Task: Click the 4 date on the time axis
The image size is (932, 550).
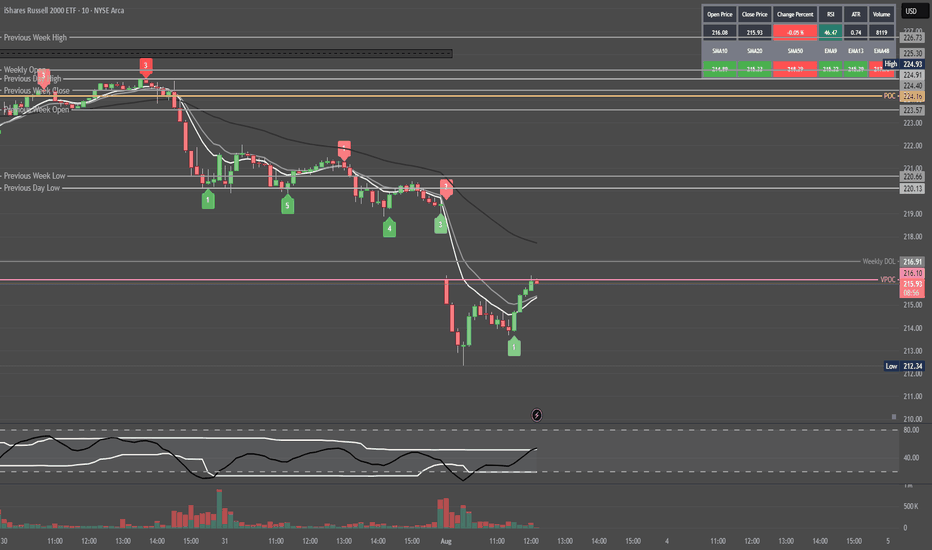Action: pyautogui.click(x=667, y=541)
